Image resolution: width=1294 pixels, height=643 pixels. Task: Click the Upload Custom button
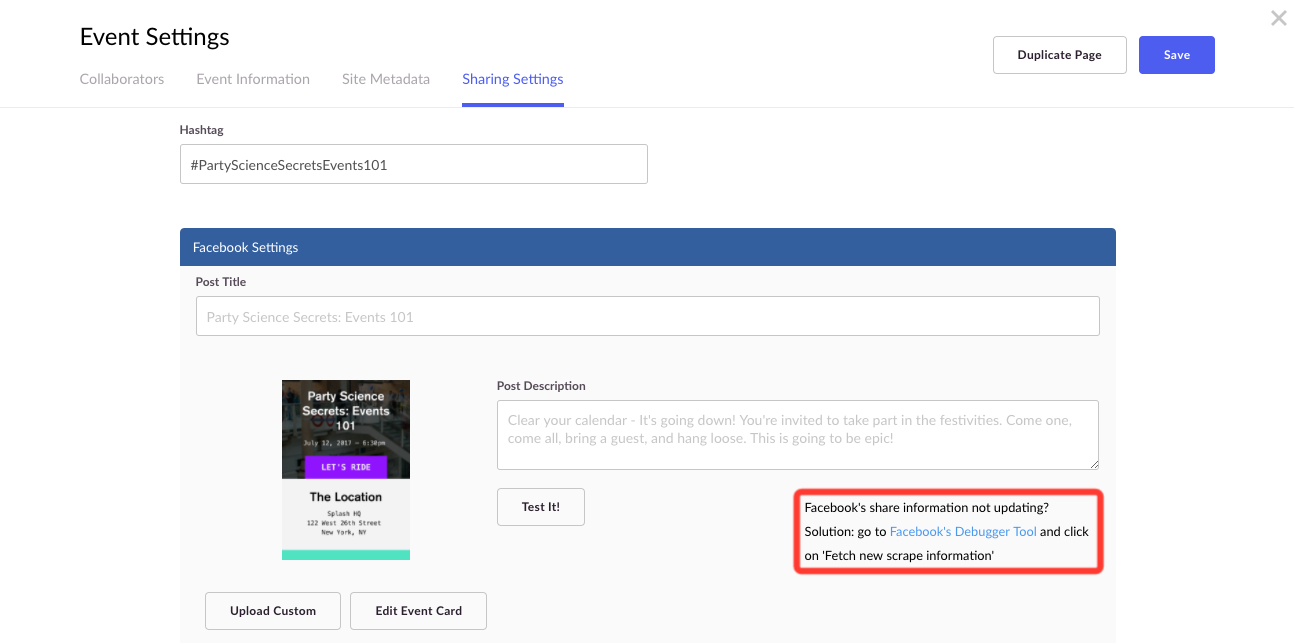(273, 611)
